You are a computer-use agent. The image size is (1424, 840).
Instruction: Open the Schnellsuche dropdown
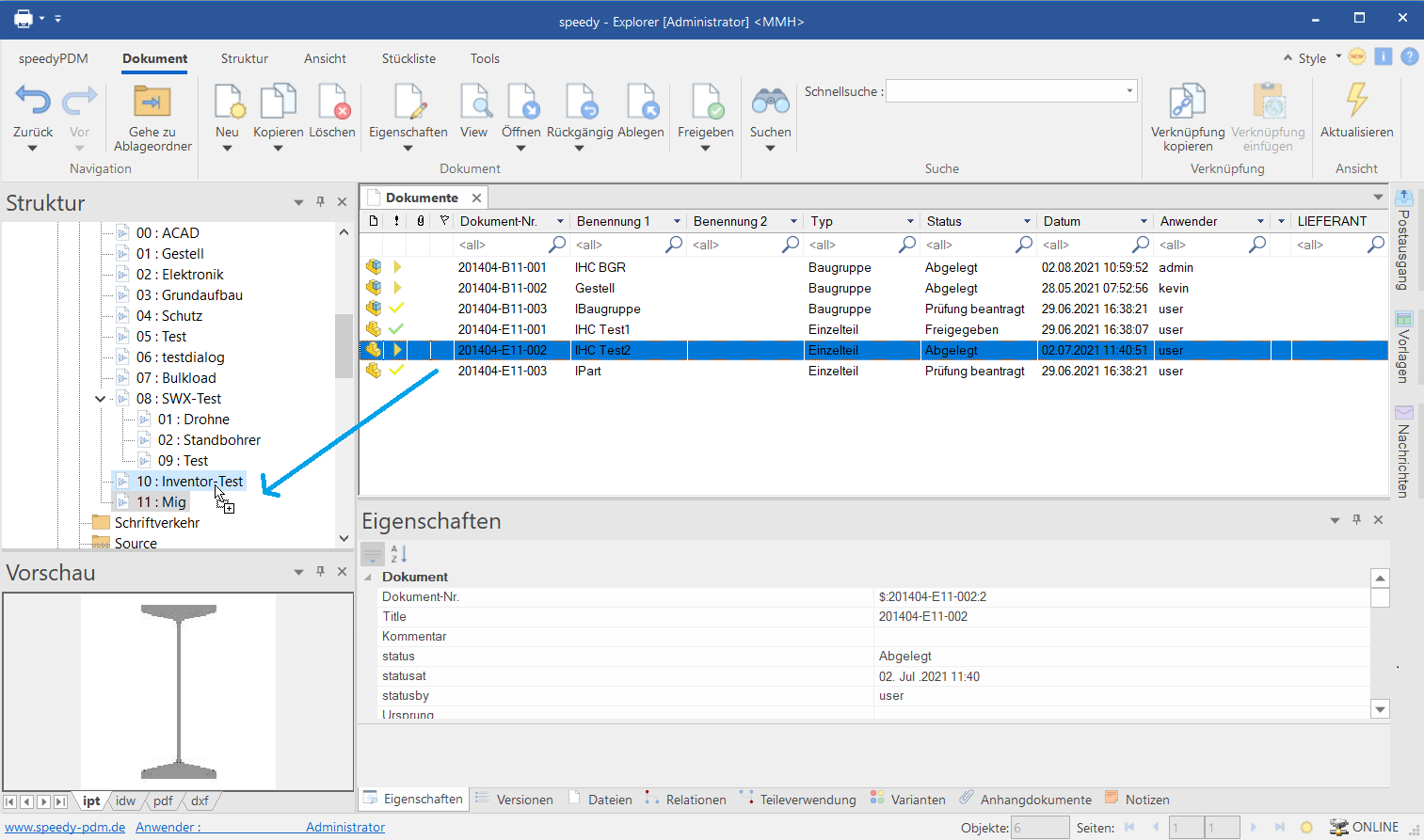[x=1129, y=91]
